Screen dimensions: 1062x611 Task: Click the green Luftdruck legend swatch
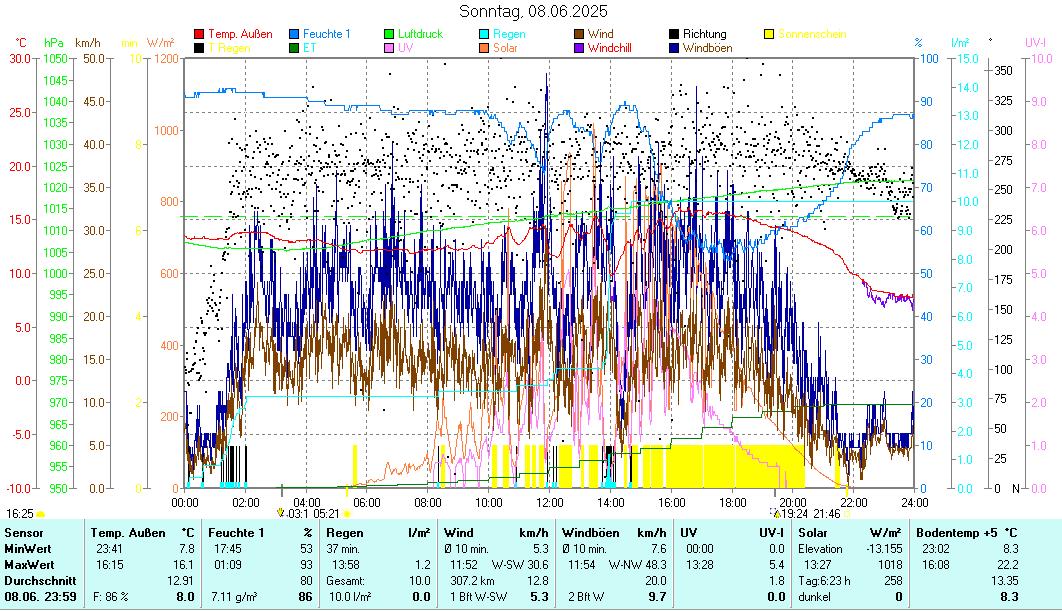coord(390,34)
